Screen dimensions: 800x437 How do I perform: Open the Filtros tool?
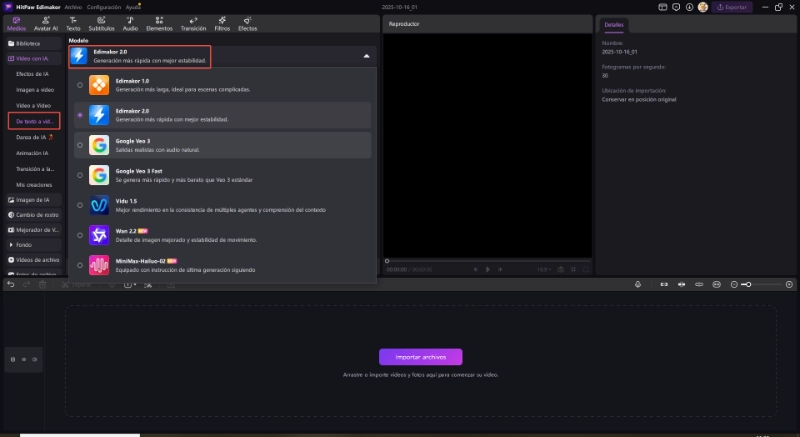[222, 24]
